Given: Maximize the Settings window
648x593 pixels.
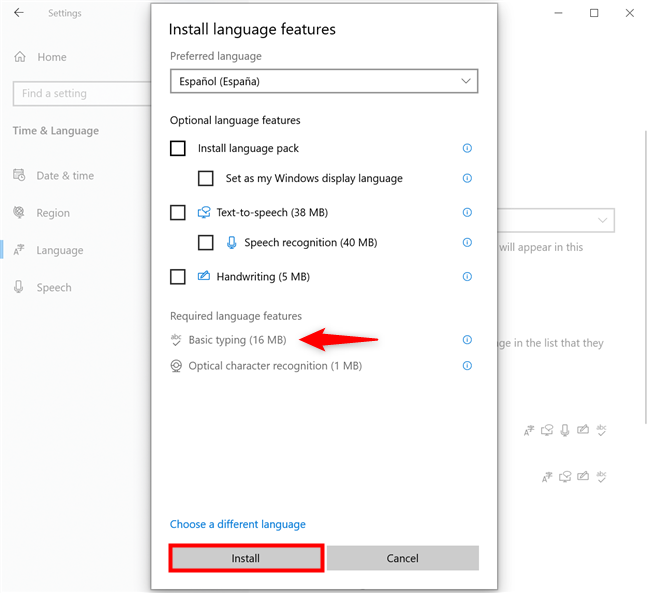Looking at the screenshot, I should pos(594,13).
